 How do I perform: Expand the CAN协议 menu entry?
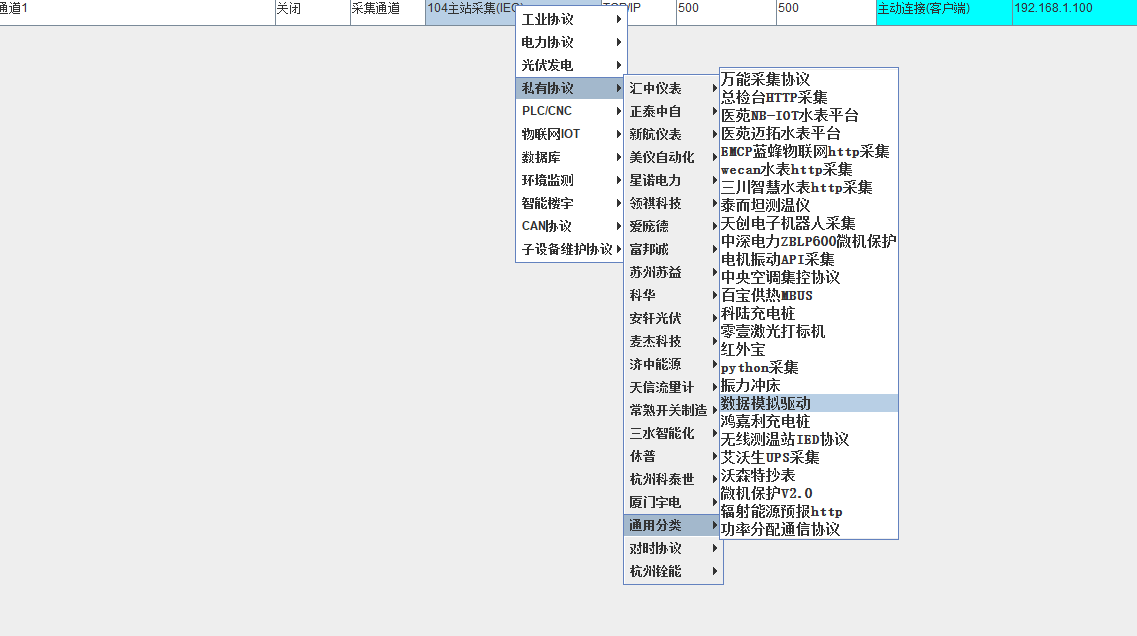[571, 226]
